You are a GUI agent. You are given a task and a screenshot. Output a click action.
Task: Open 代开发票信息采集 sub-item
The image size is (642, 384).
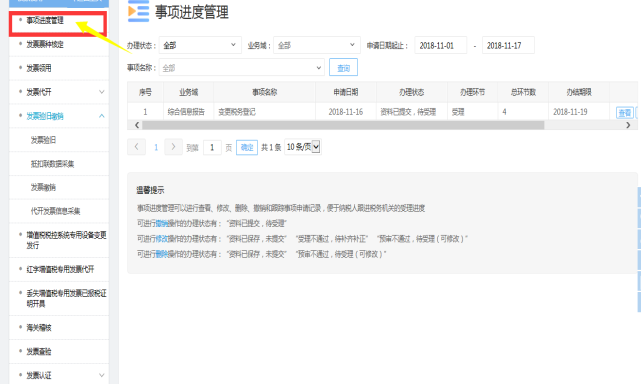click(x=55, y=211)
